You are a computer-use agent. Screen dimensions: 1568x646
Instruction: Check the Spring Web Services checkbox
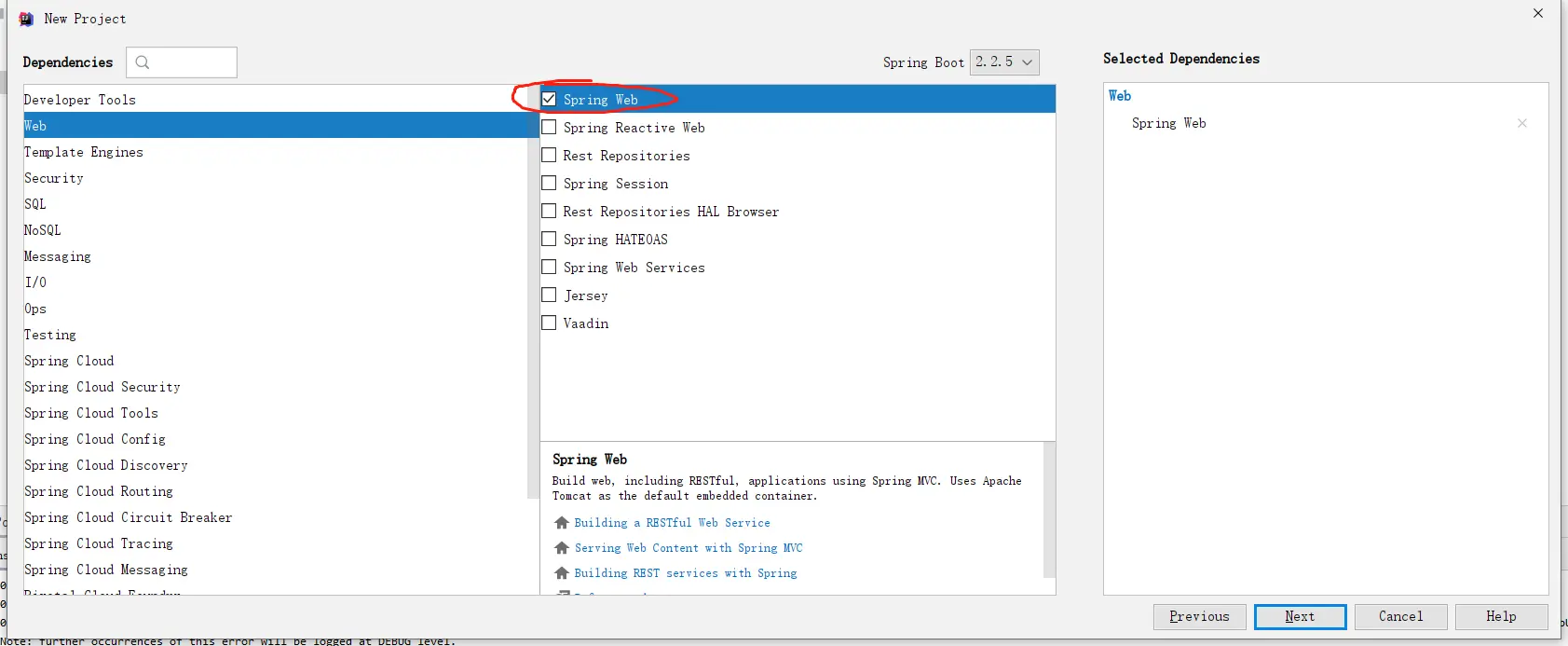550,267
